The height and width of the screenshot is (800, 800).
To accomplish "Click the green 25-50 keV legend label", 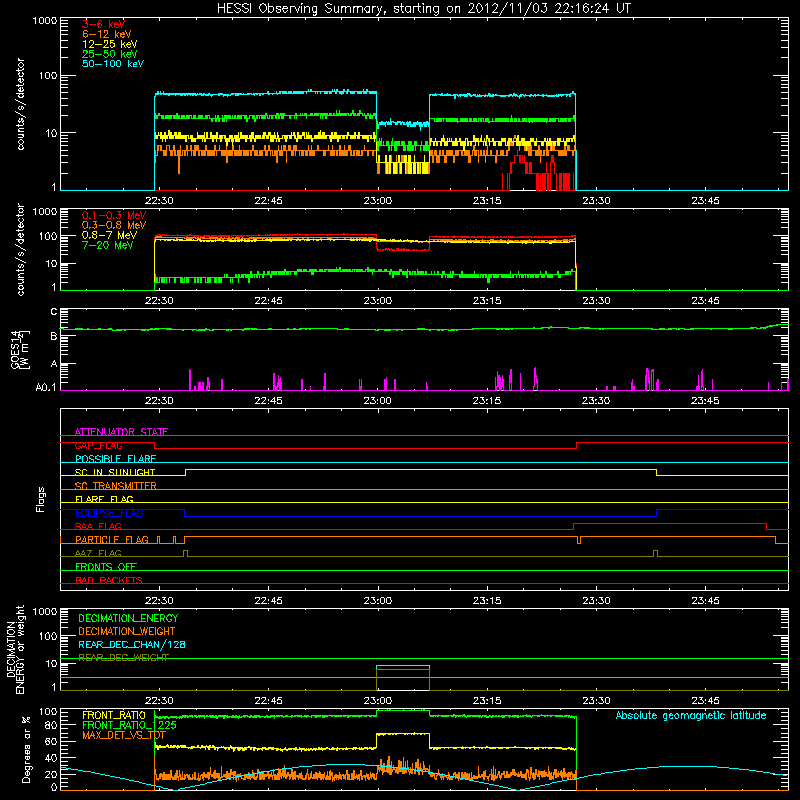I will click(x=109, y=54).
